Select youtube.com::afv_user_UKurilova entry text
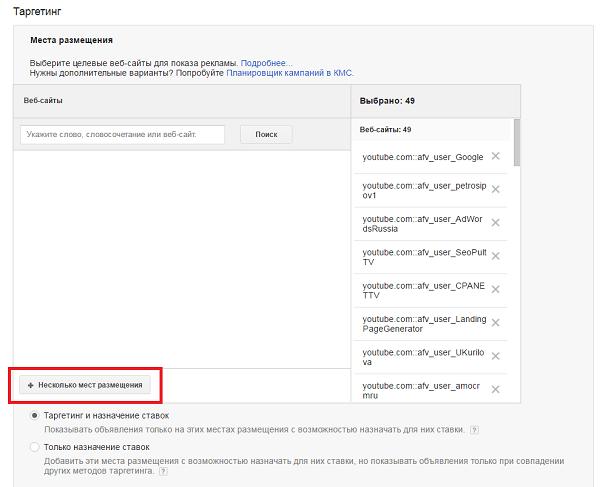Screen dimensions: 600x487 pos(423,357)
